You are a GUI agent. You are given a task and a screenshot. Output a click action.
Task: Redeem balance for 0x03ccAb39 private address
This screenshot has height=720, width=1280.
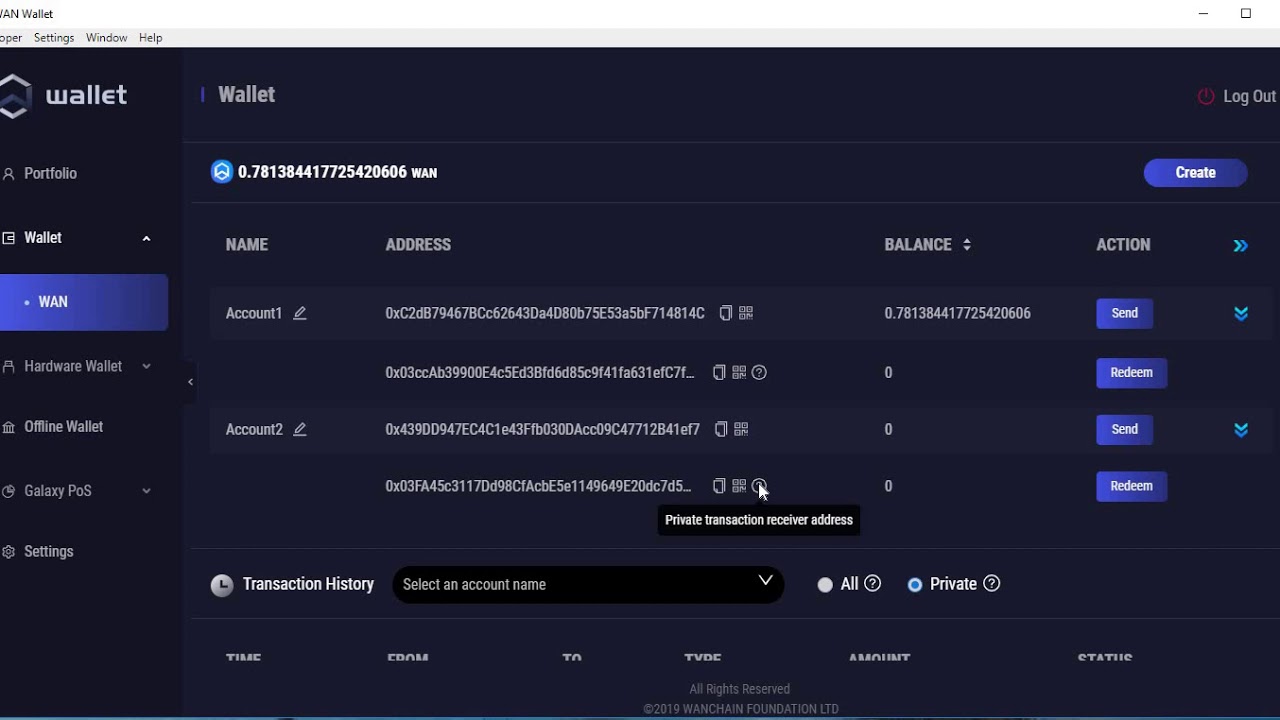point(1131,372)
